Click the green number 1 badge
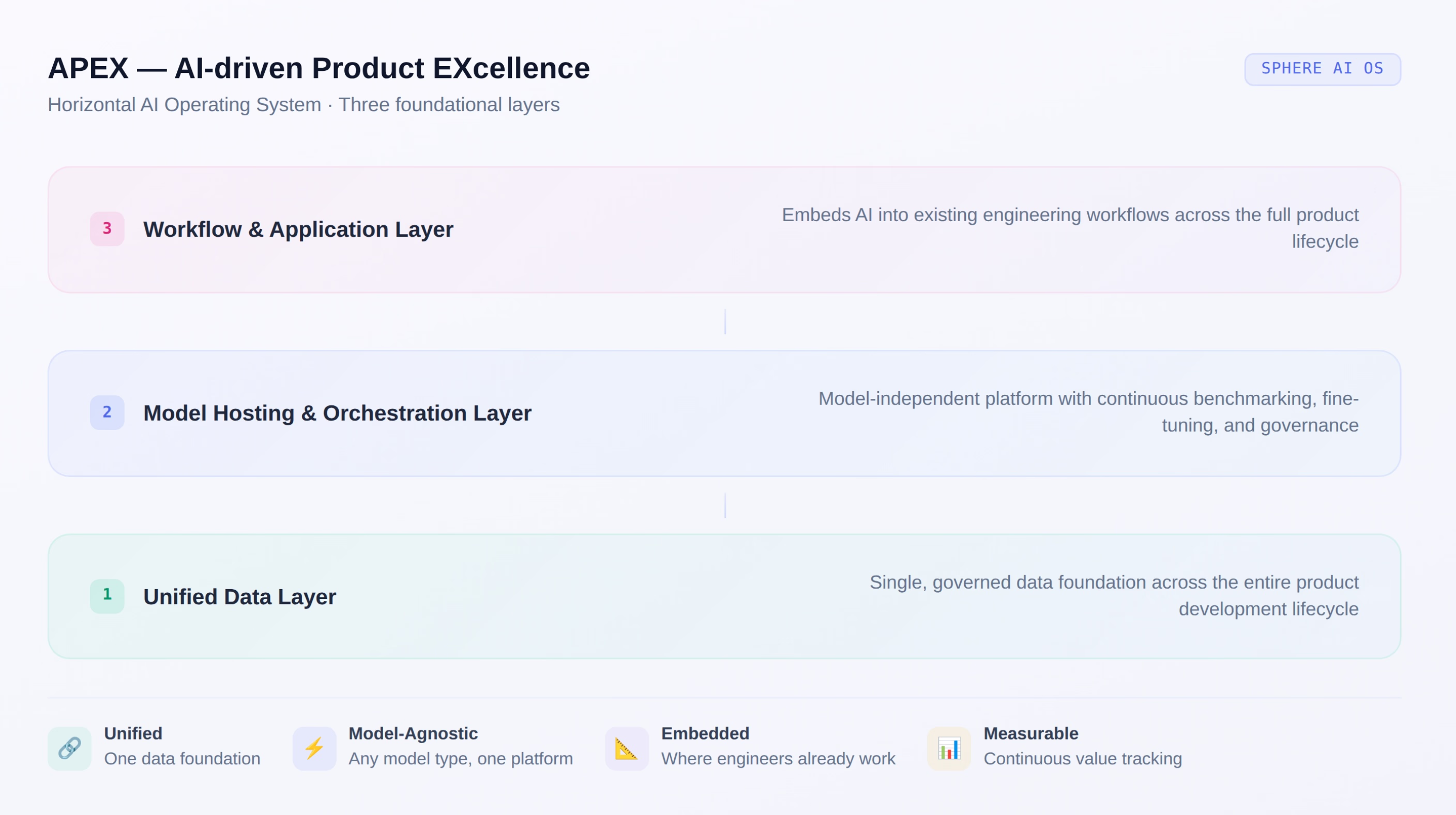The image size is (1456, 815). tap(107, 595)
